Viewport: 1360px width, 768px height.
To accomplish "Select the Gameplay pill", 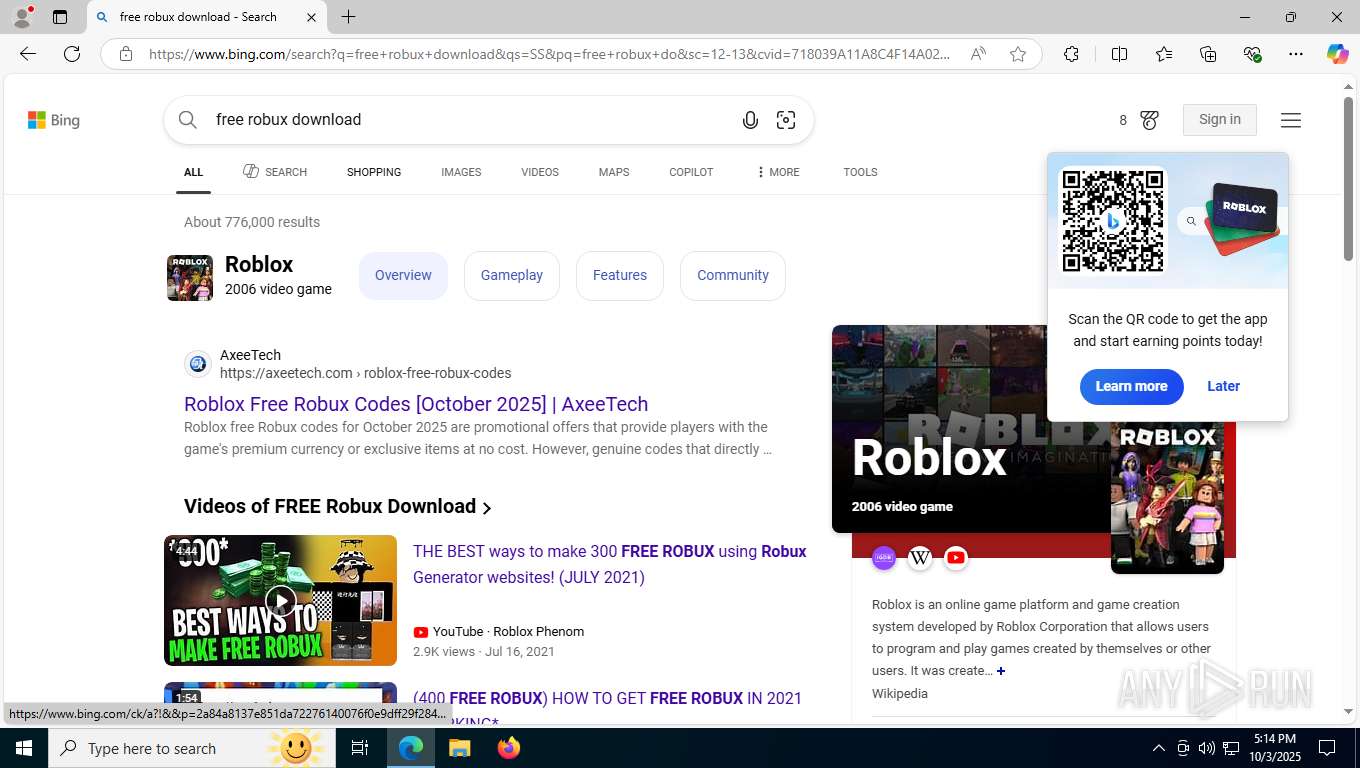I will [512, 275].
